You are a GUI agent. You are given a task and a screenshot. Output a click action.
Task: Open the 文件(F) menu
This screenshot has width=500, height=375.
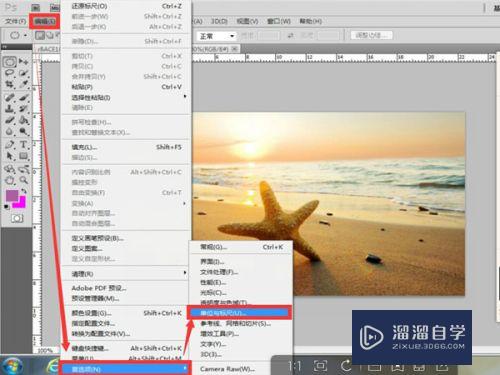[15, 21]
